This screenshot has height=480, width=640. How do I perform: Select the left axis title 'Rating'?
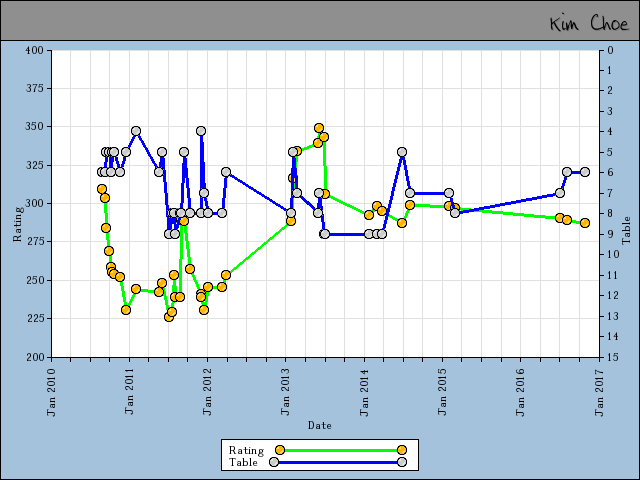(x=17, y=224)
